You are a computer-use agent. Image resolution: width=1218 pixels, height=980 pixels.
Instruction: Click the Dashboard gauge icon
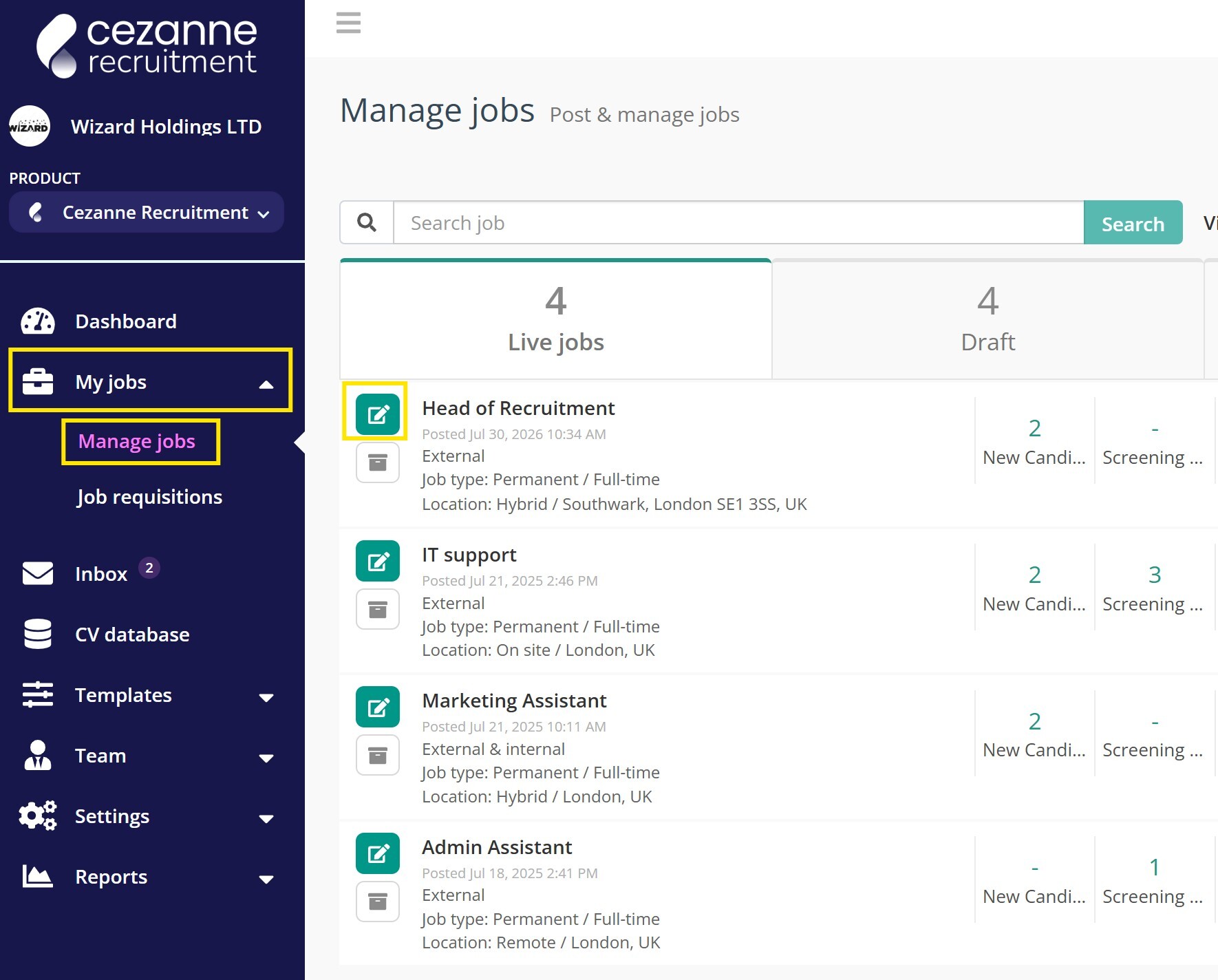click(38, 321)
